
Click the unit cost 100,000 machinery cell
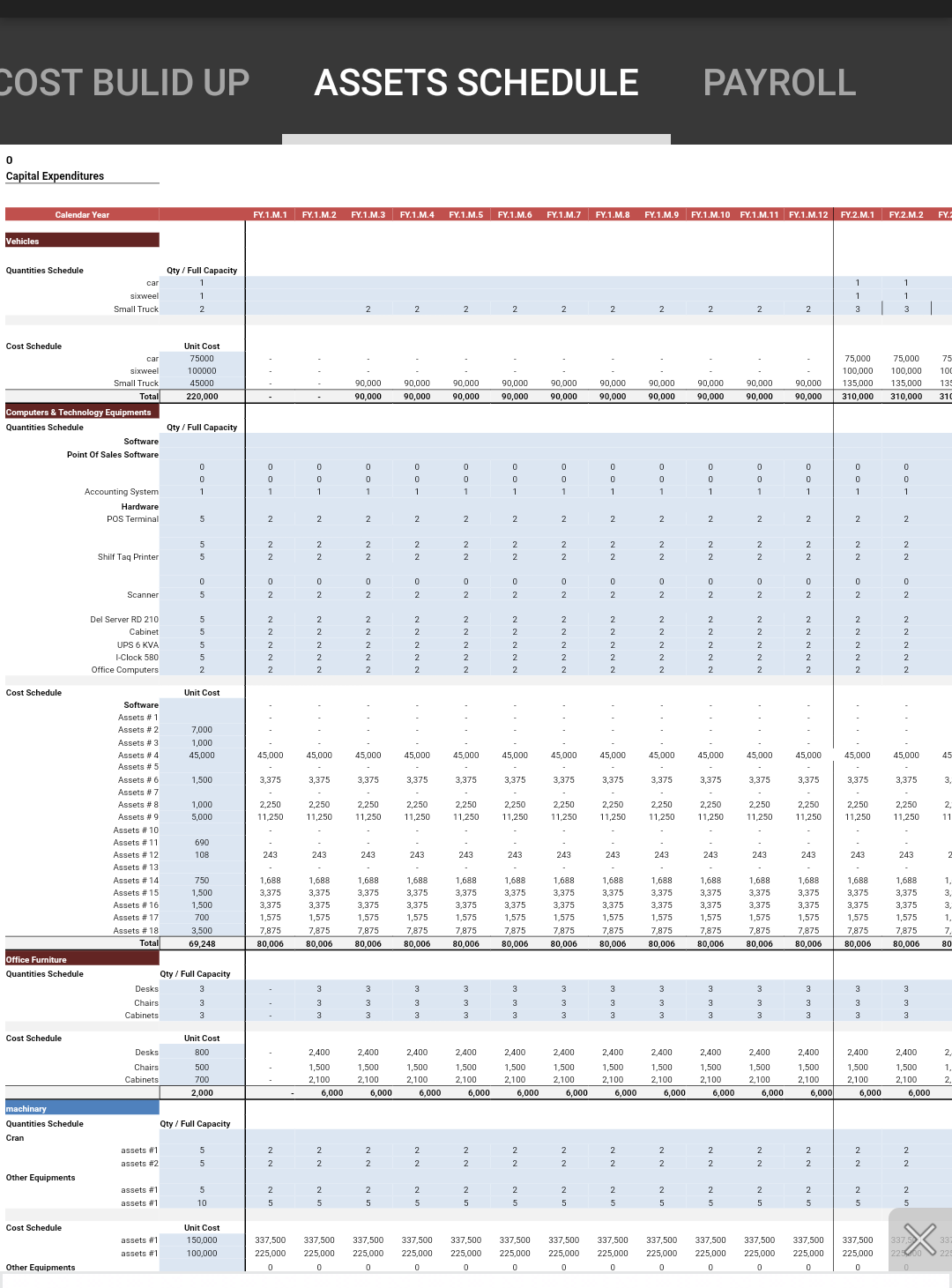pos(202,1254)
